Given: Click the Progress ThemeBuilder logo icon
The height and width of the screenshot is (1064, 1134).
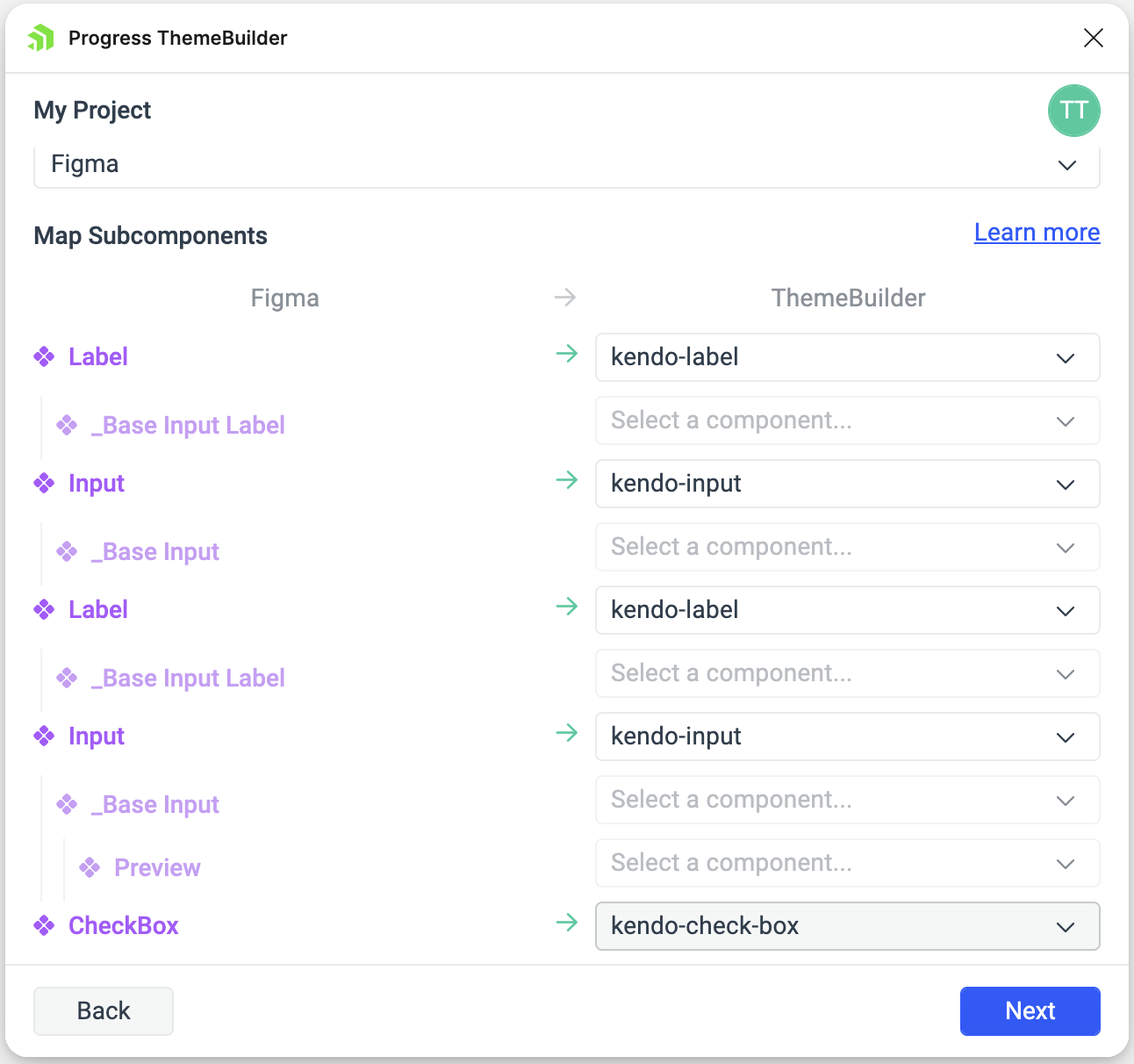Looking at the screenshot, I should click(x=41, y=38).
